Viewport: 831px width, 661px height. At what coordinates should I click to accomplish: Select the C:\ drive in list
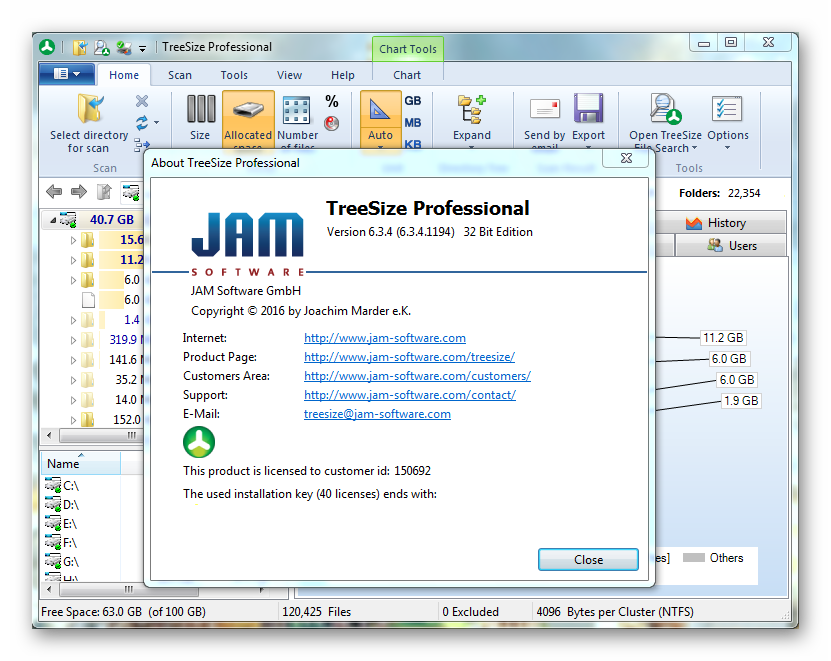pyautogui.click(x=63, y=486)
